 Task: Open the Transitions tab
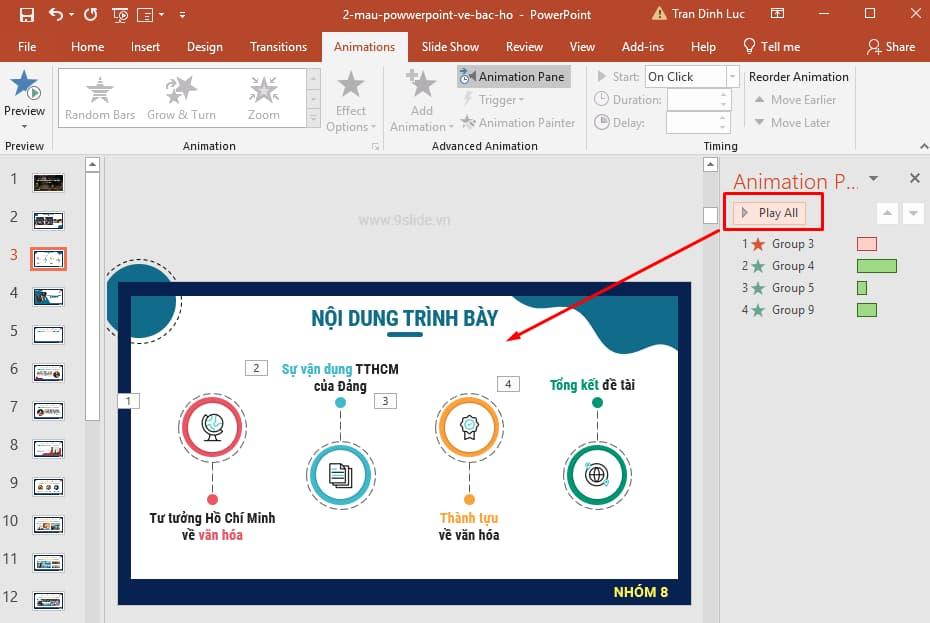pos(278,46)
